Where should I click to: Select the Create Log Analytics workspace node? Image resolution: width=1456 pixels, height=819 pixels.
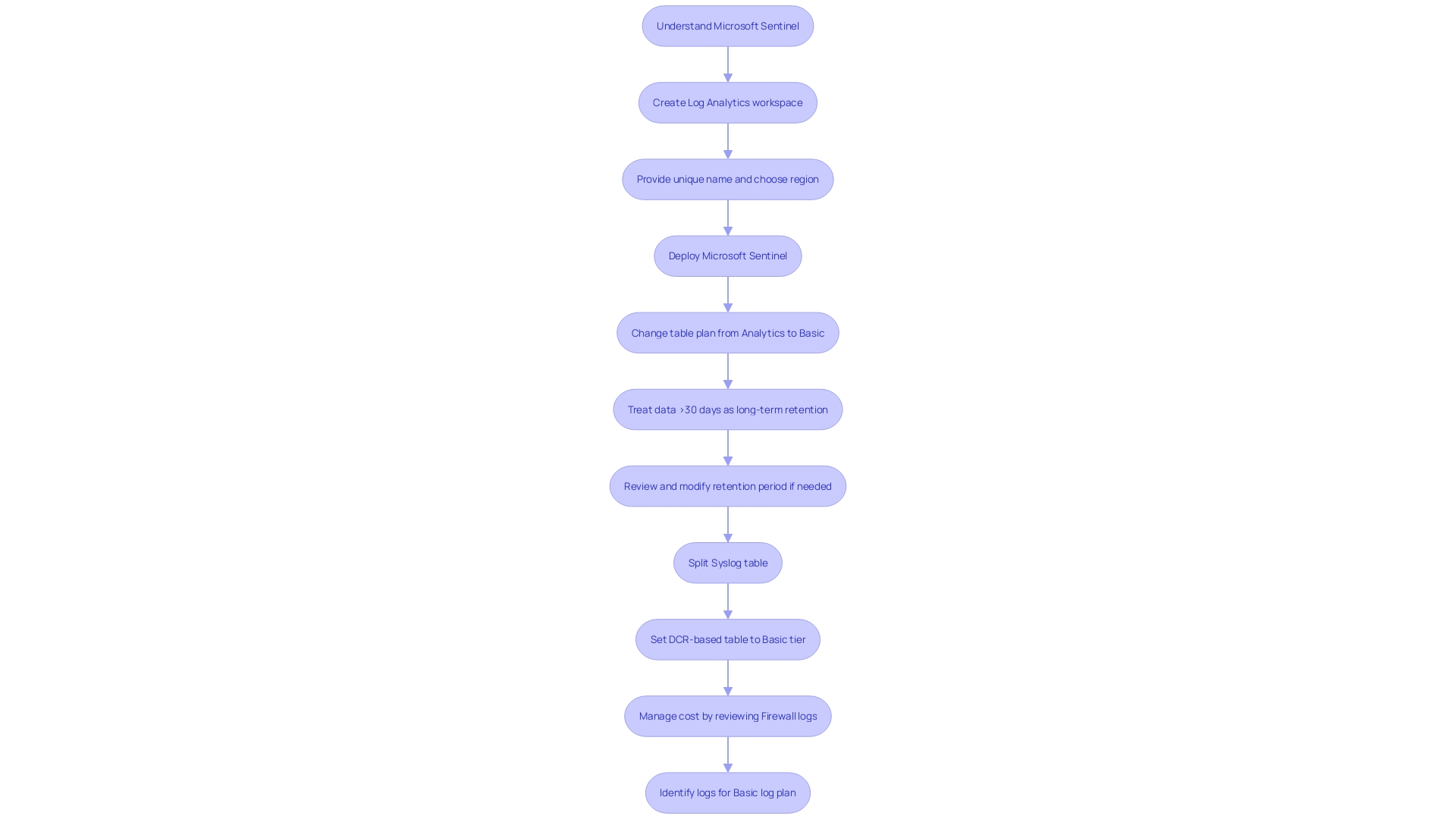click(x=728, y=102)
